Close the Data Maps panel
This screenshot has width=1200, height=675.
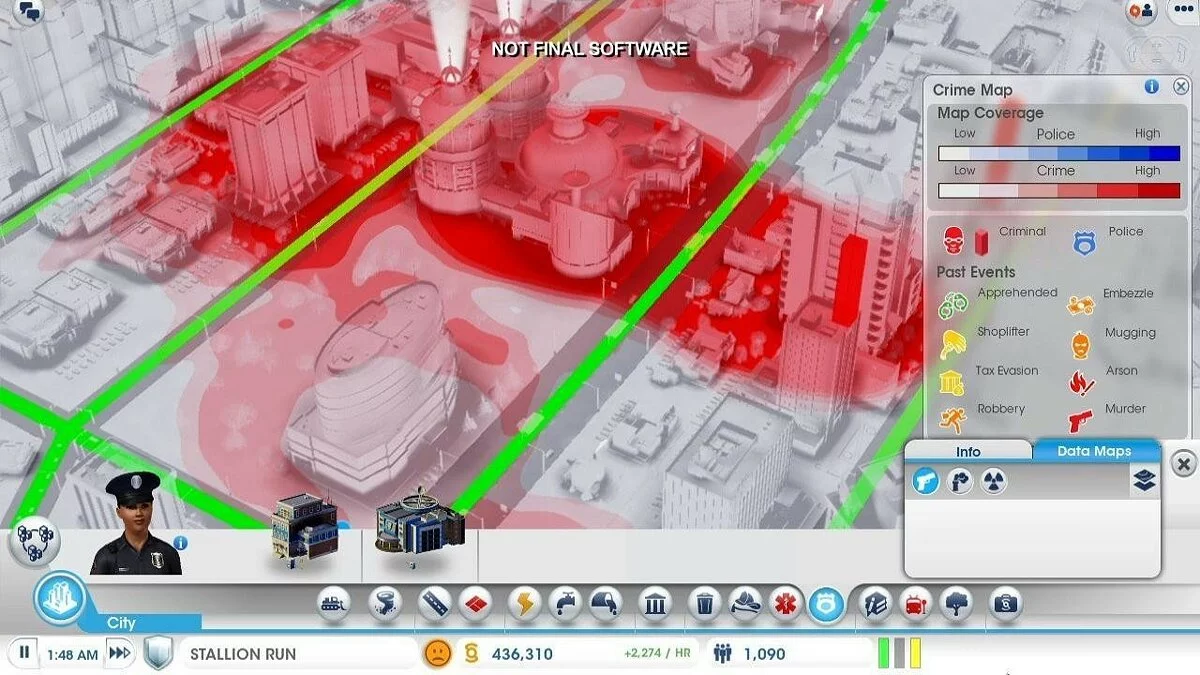pyautogui.click(x=1183, y=464)
